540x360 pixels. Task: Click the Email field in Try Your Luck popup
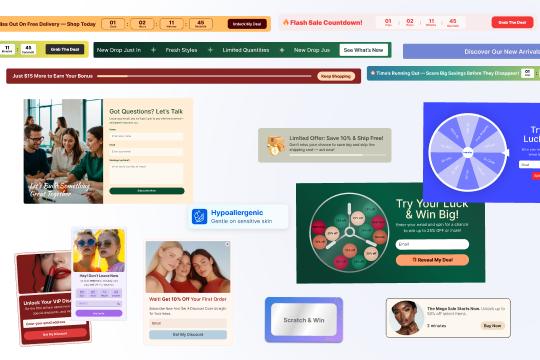pos(432,244)
